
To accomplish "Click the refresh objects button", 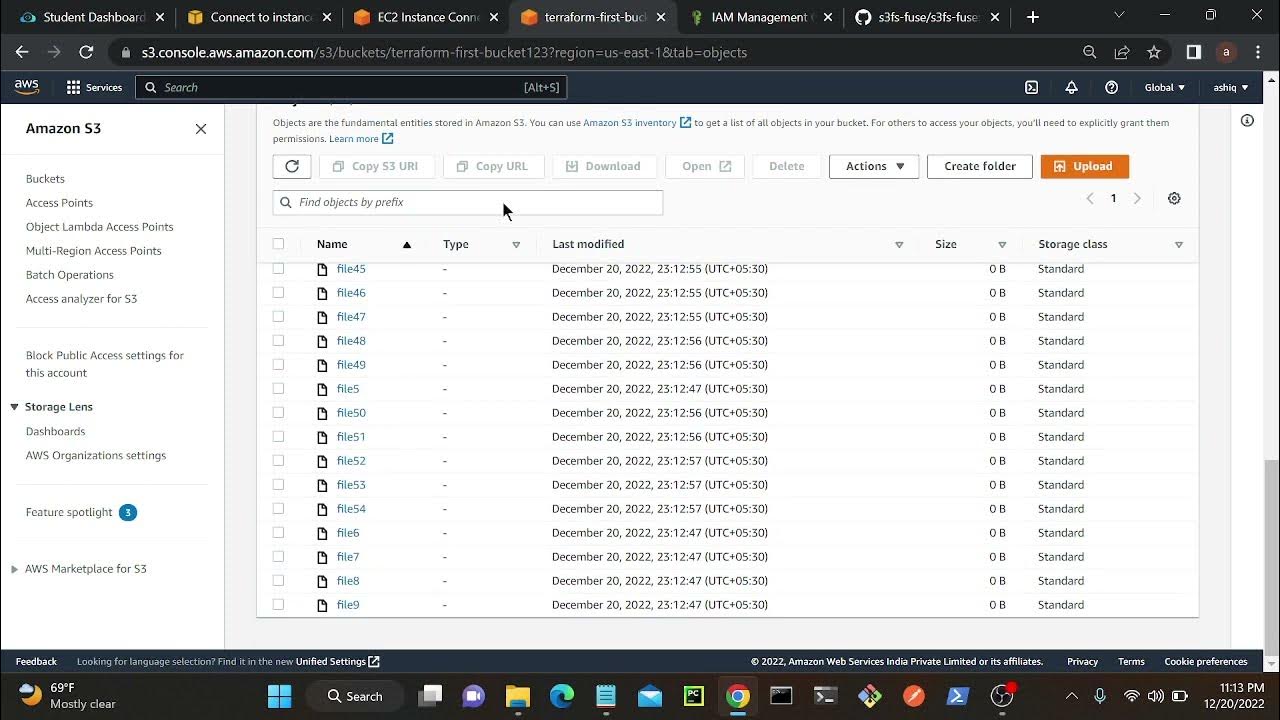I will (x=292, y=166).
